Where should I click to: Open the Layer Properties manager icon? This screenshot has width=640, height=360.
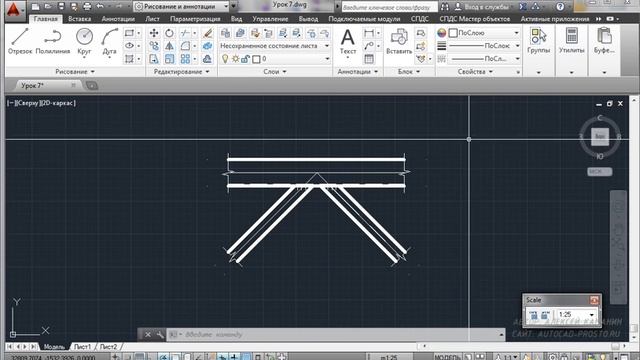(x=225, y=33)
